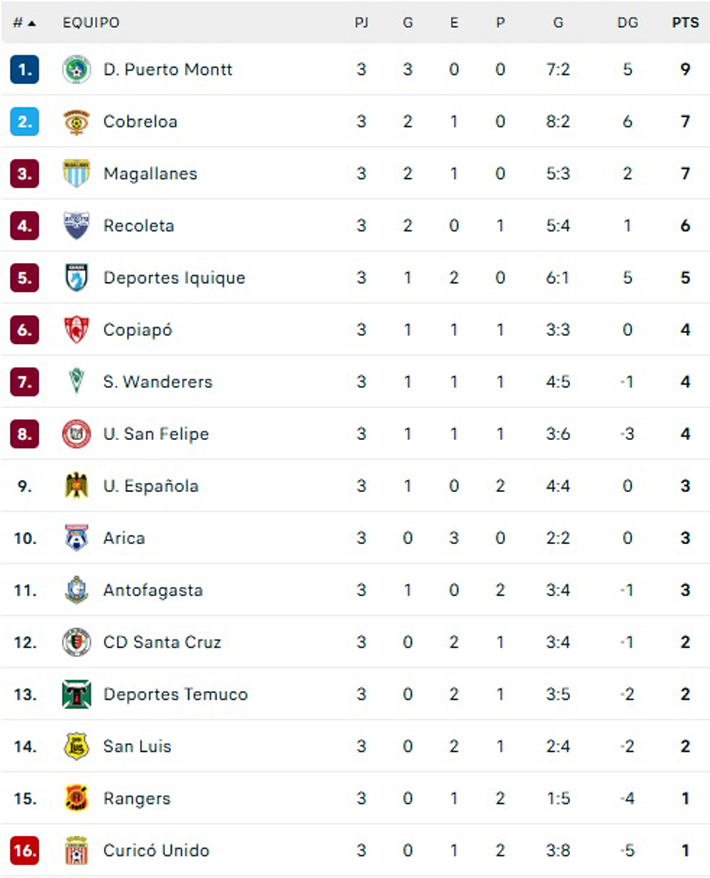Click the San Luis yellow badge
This screenshot has height=878, width=710.
pyautogui.click(x=76, y=746)
